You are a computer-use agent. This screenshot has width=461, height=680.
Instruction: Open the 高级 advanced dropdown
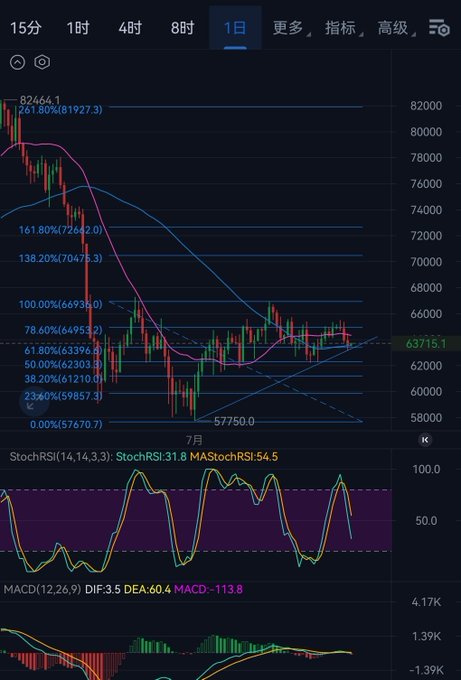point(395,28)
